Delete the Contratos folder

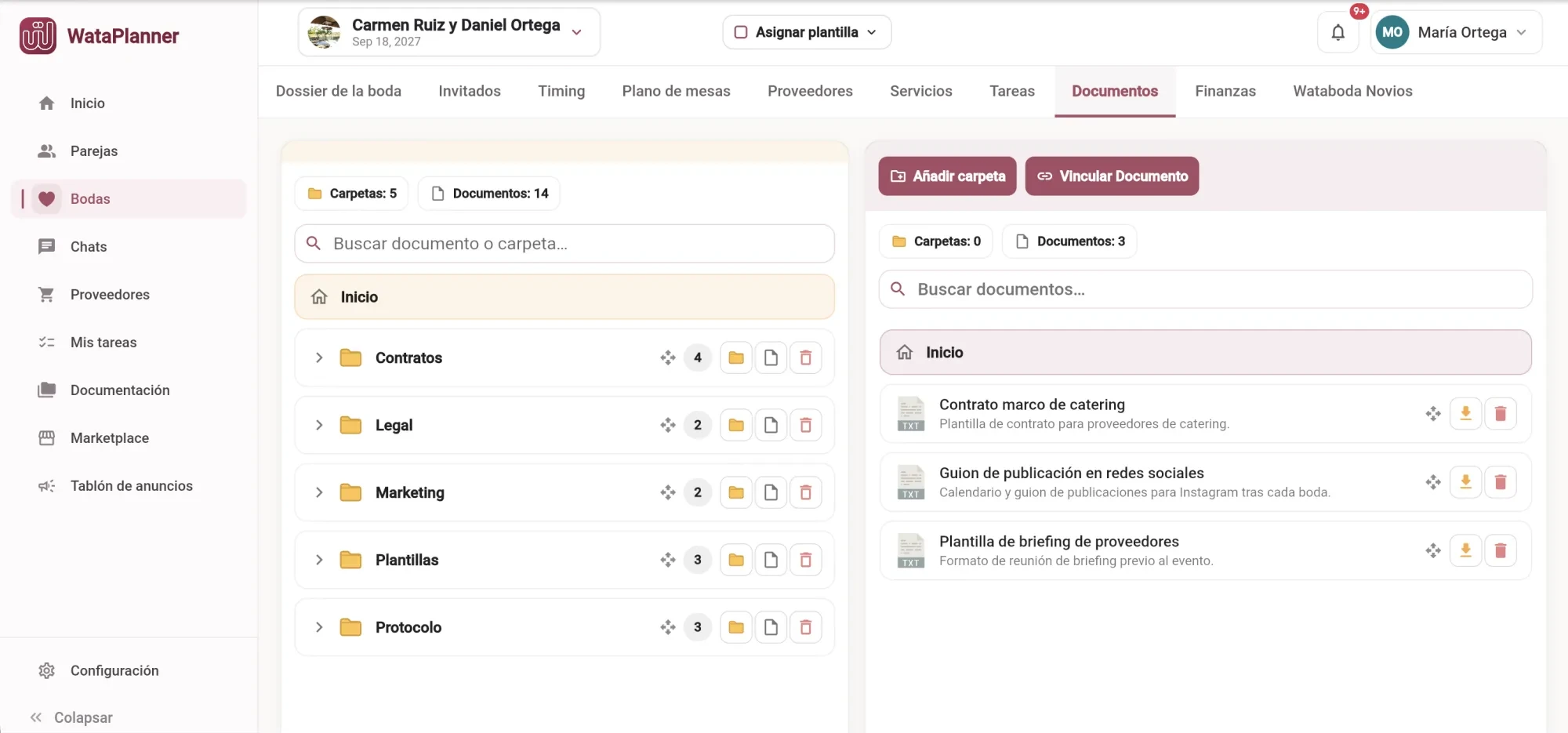click(805, 357)
